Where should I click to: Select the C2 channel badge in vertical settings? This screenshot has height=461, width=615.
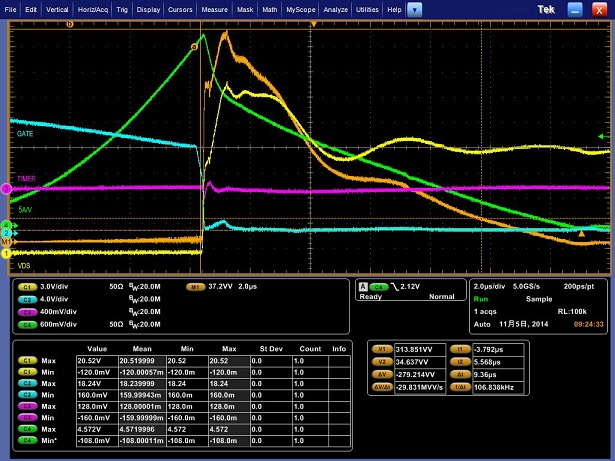pyautogui.click(x=27, y=299)
